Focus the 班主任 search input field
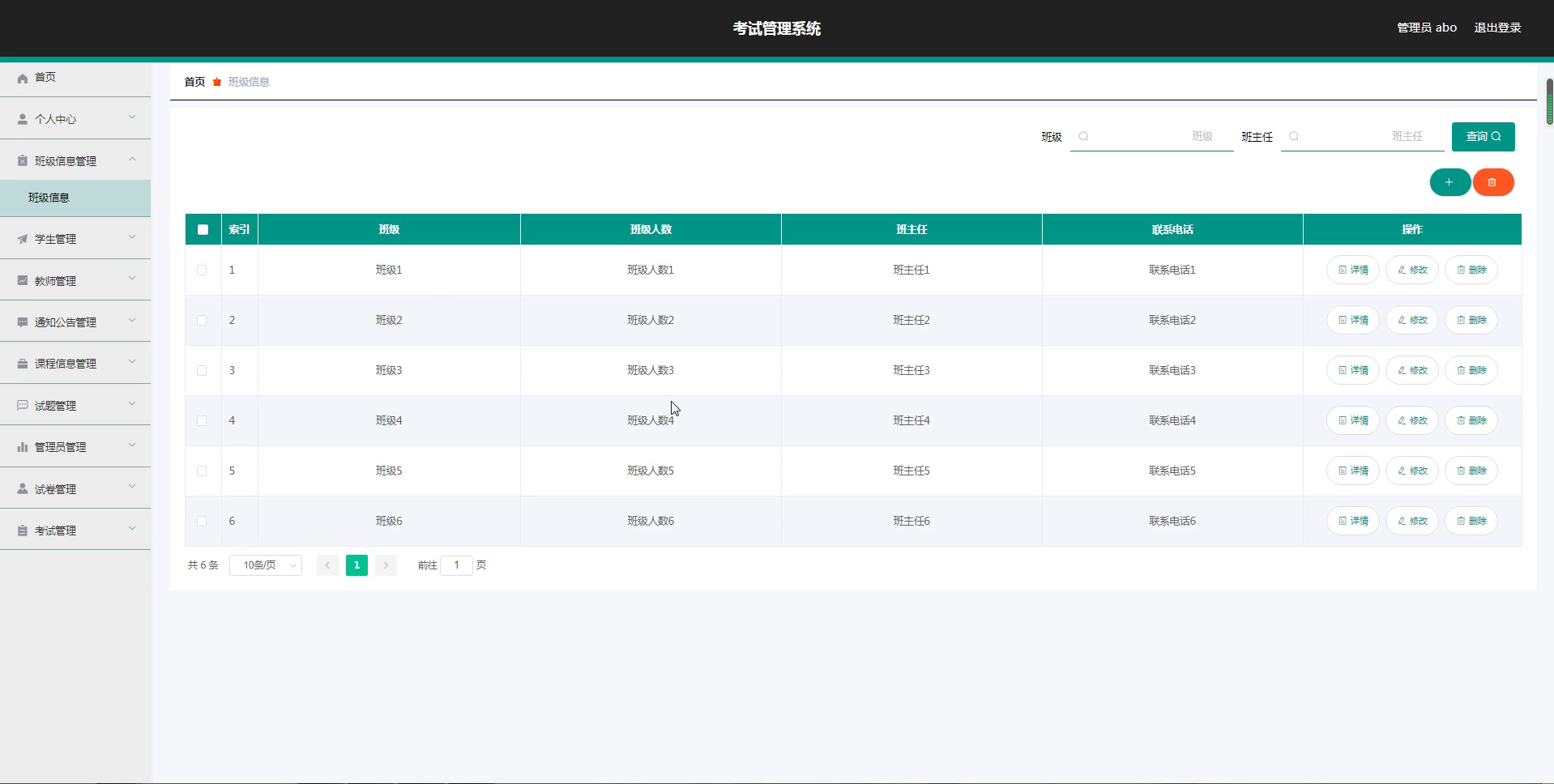Image resolution: width=1554 pixels, height=784 pixels. point(1362,136)
